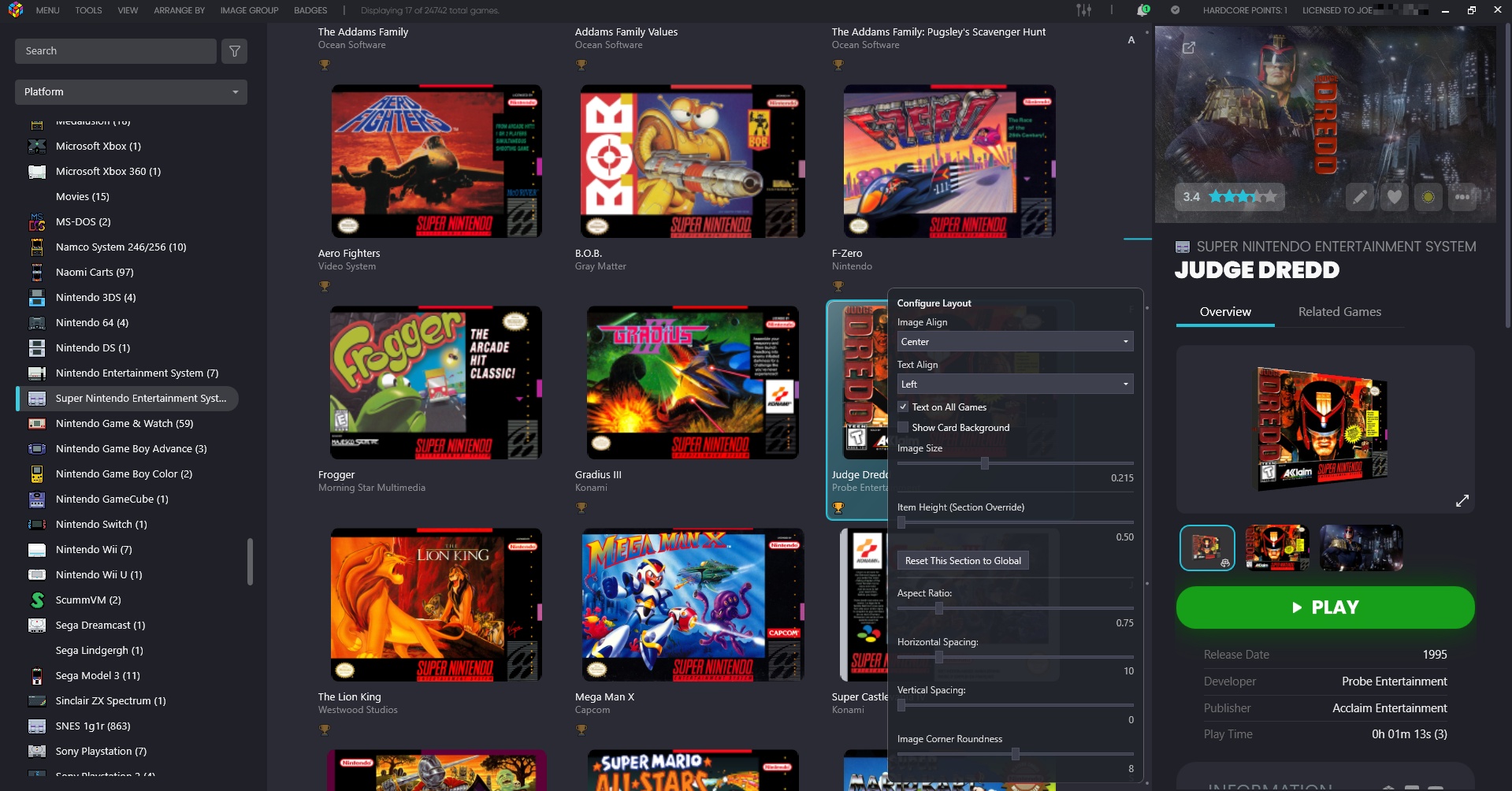This screenshot has height=791, width=1512.
Task: Click the sidebar platform list scrollbar
Action: coord(251,562)
